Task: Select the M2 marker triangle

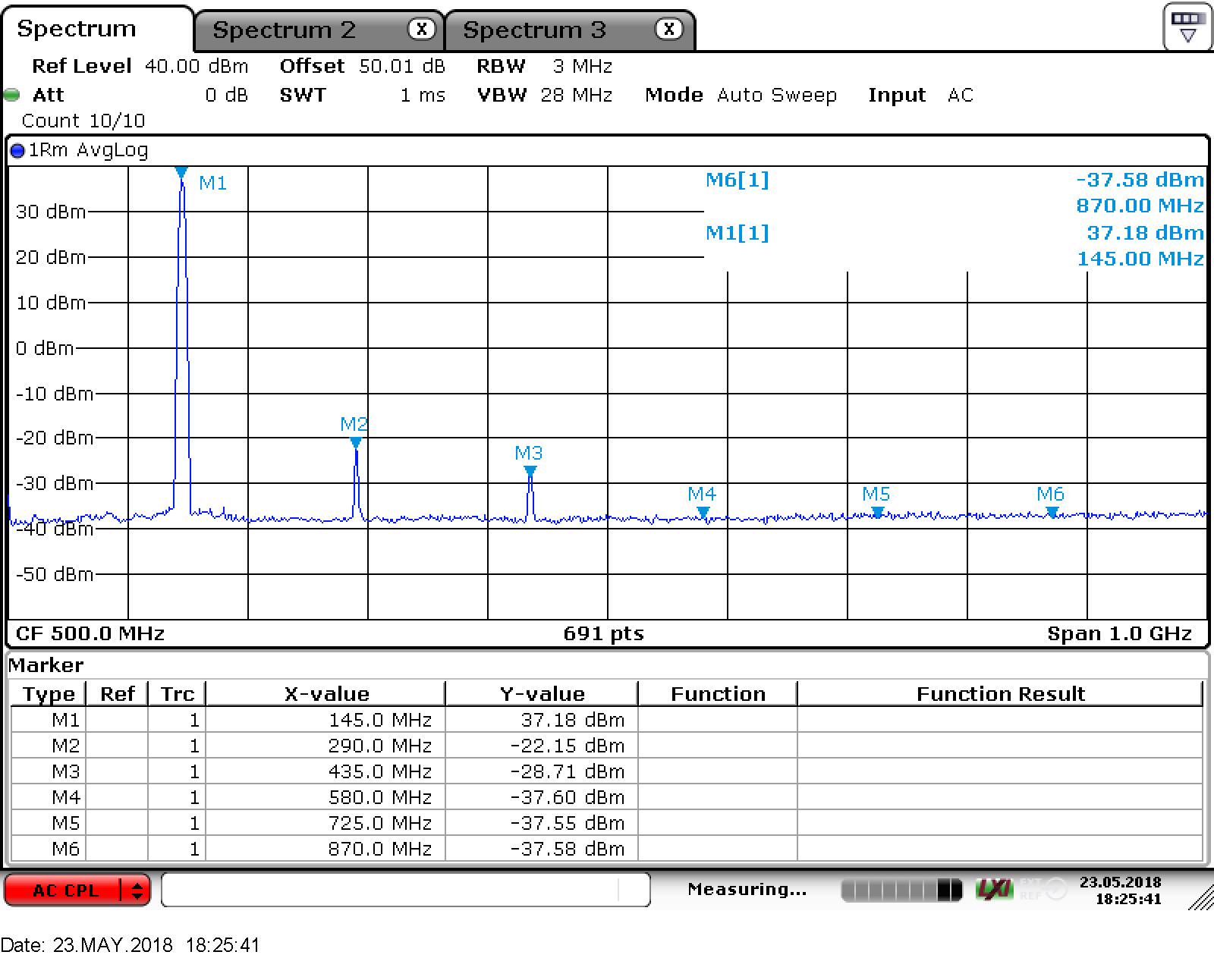Action: click(356, 443)
